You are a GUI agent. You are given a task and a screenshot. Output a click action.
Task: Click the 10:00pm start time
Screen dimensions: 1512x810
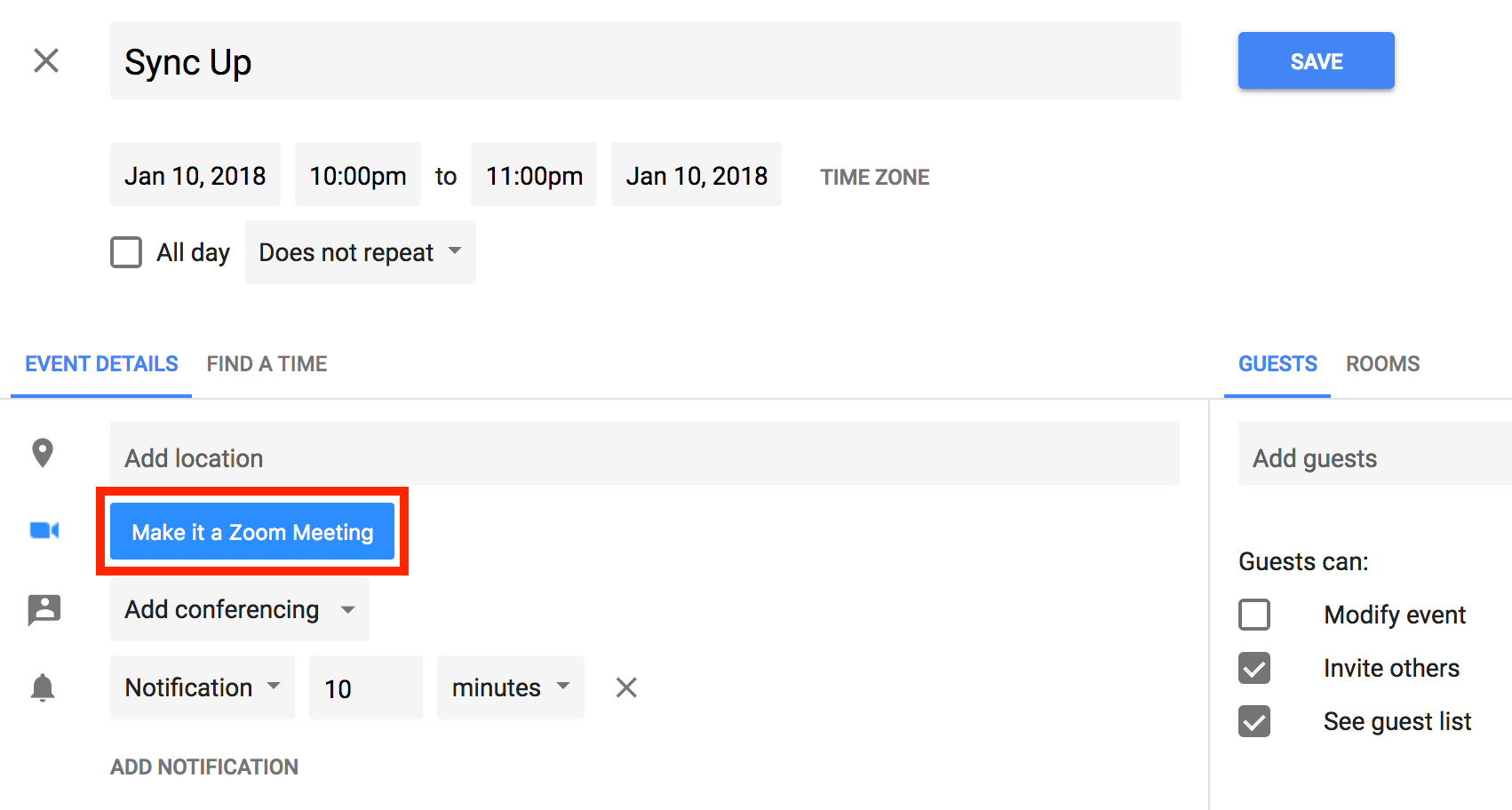(357, 174)
